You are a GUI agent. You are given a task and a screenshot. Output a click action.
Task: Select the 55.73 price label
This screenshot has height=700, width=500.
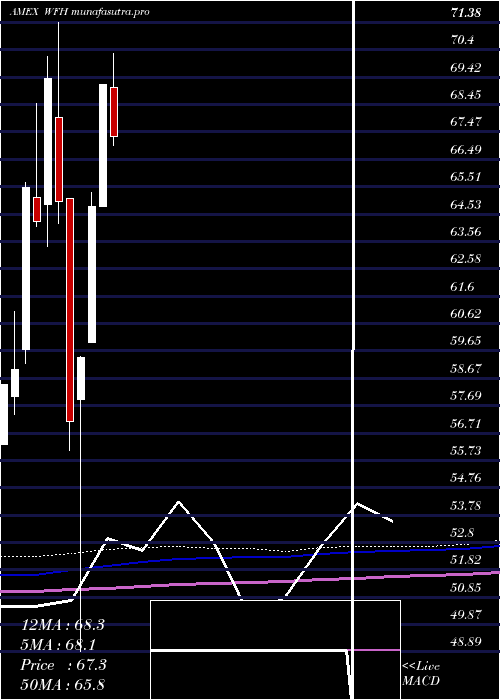[x=466, y=451]
